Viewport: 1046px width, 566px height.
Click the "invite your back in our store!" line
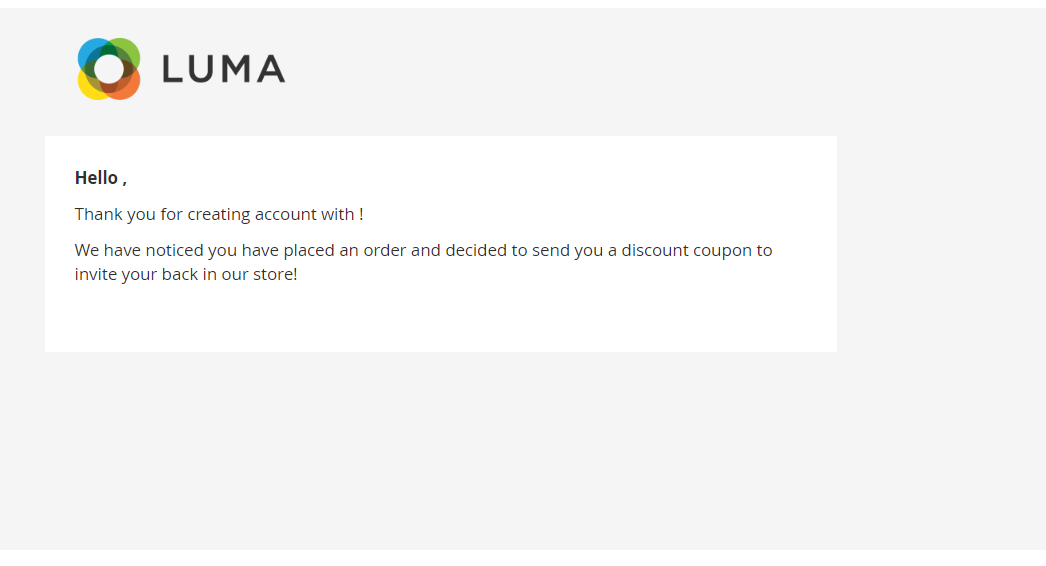[186, 274]
